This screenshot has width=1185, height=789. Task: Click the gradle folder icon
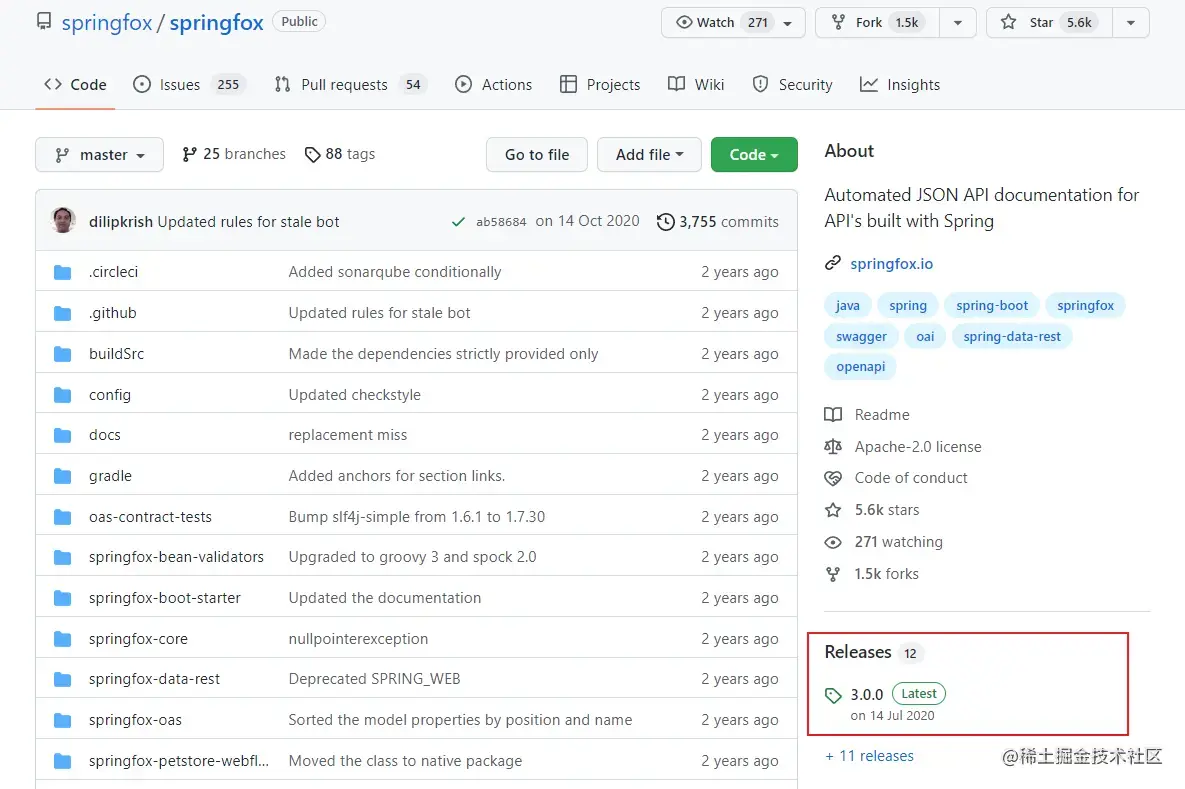point(63,476)
